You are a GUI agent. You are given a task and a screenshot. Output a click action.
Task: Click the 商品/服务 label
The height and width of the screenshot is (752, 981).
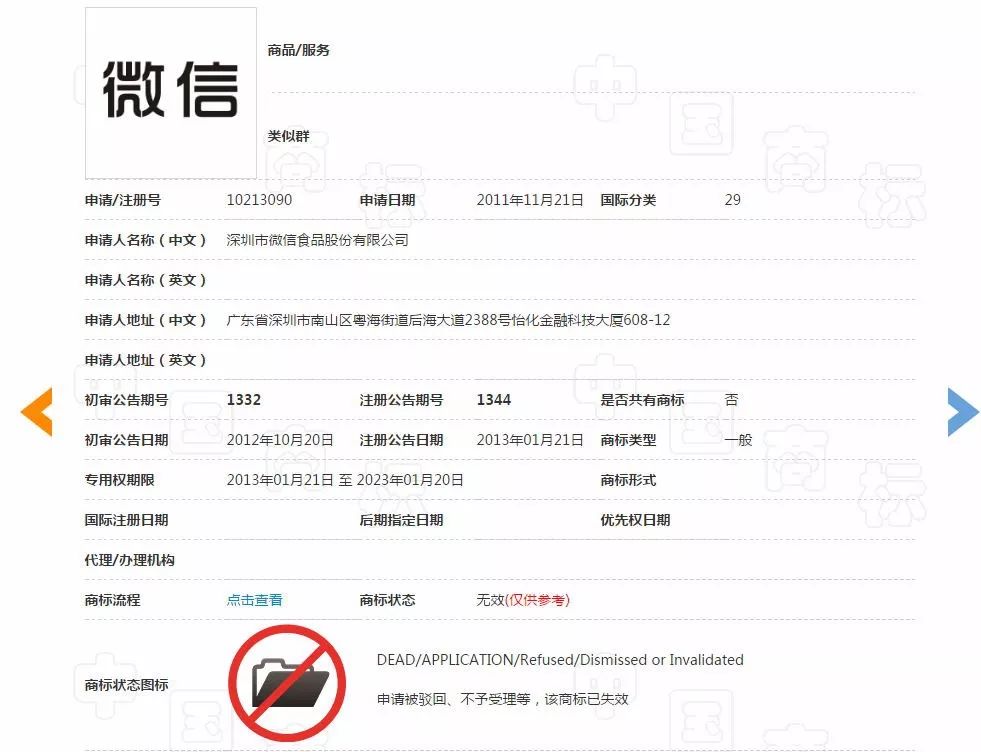[x=298, y=50]
